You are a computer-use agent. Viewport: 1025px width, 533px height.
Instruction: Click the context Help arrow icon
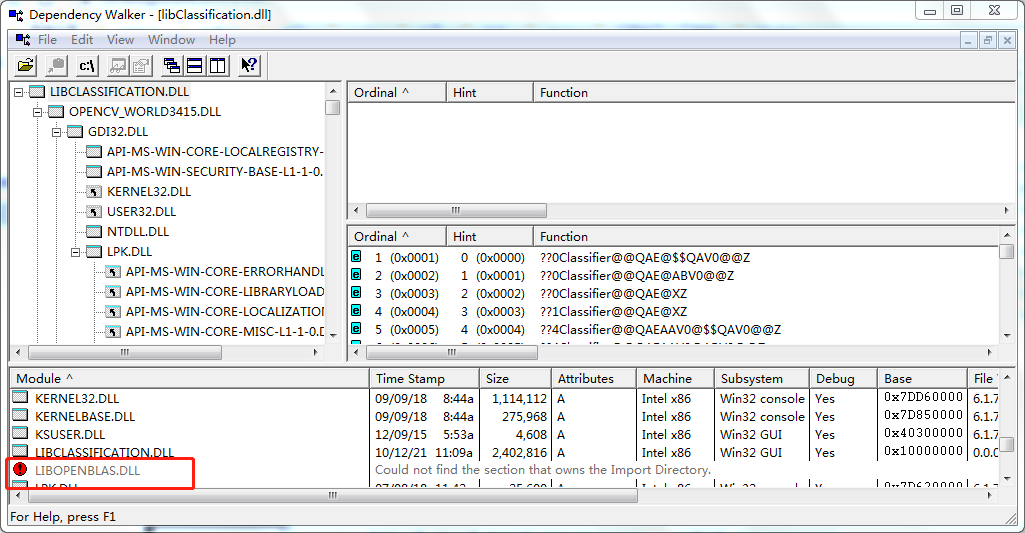[x=249, y=65]
